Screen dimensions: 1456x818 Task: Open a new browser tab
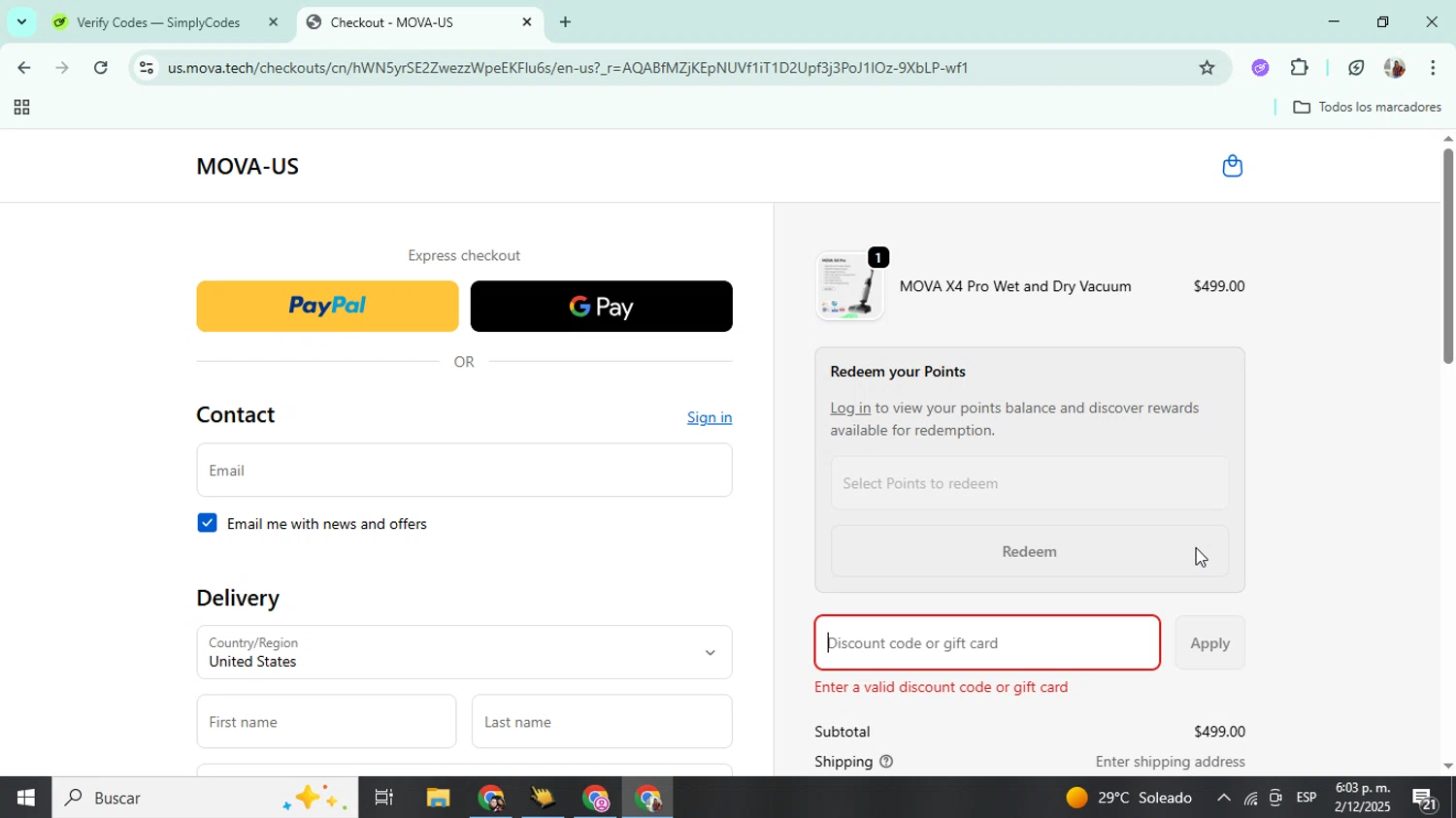(x=565, y=21)
